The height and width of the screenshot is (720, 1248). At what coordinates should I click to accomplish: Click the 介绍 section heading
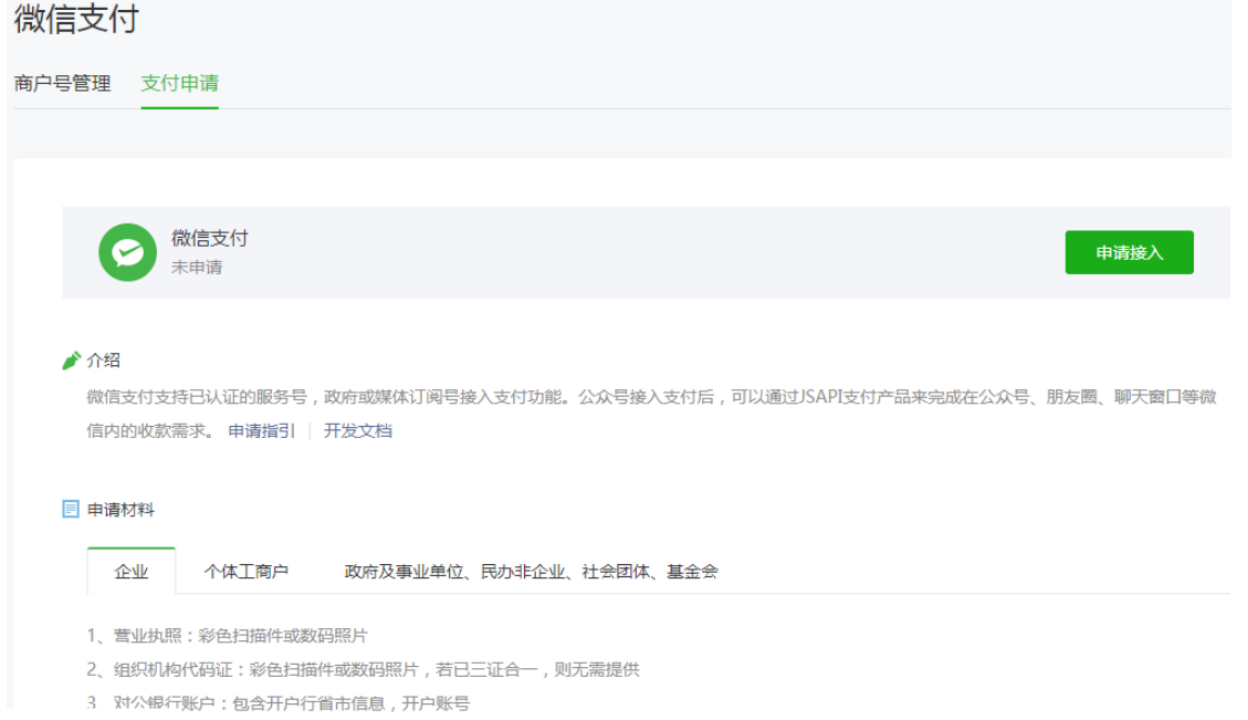[x=104, y=361]
